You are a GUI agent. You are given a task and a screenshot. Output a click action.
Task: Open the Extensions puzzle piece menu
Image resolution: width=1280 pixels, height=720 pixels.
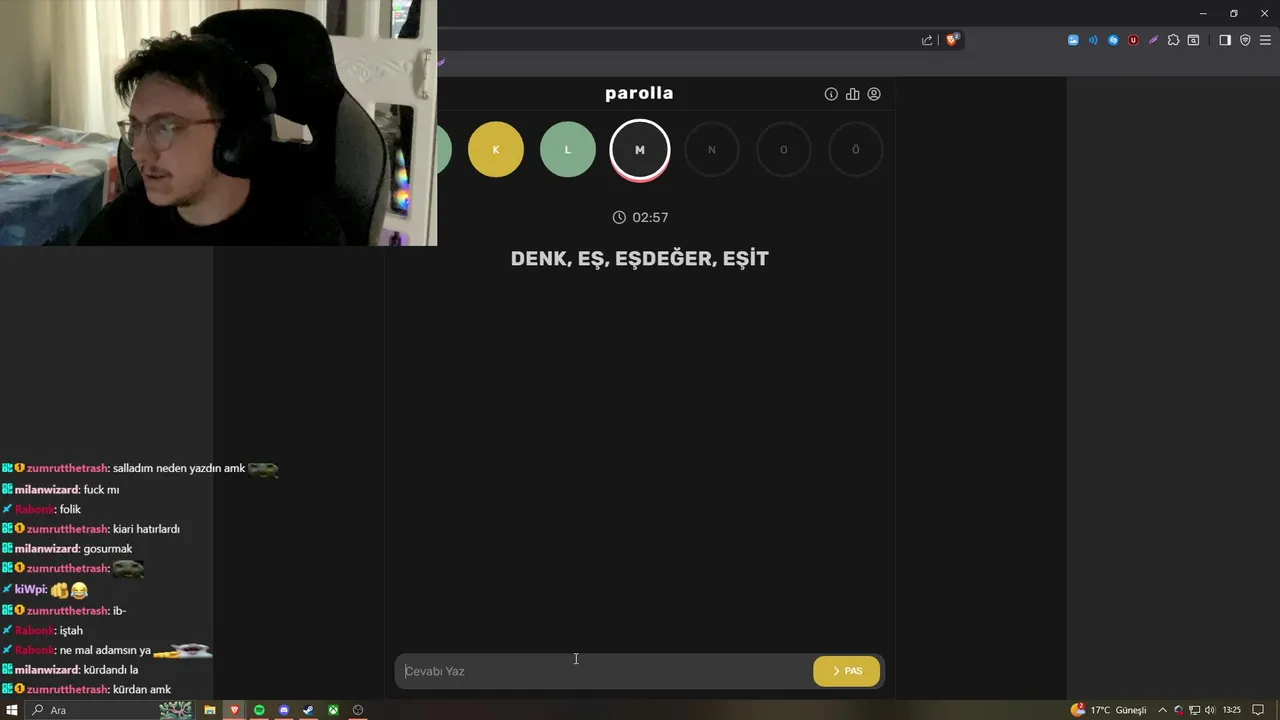(x=1173, y=40)
